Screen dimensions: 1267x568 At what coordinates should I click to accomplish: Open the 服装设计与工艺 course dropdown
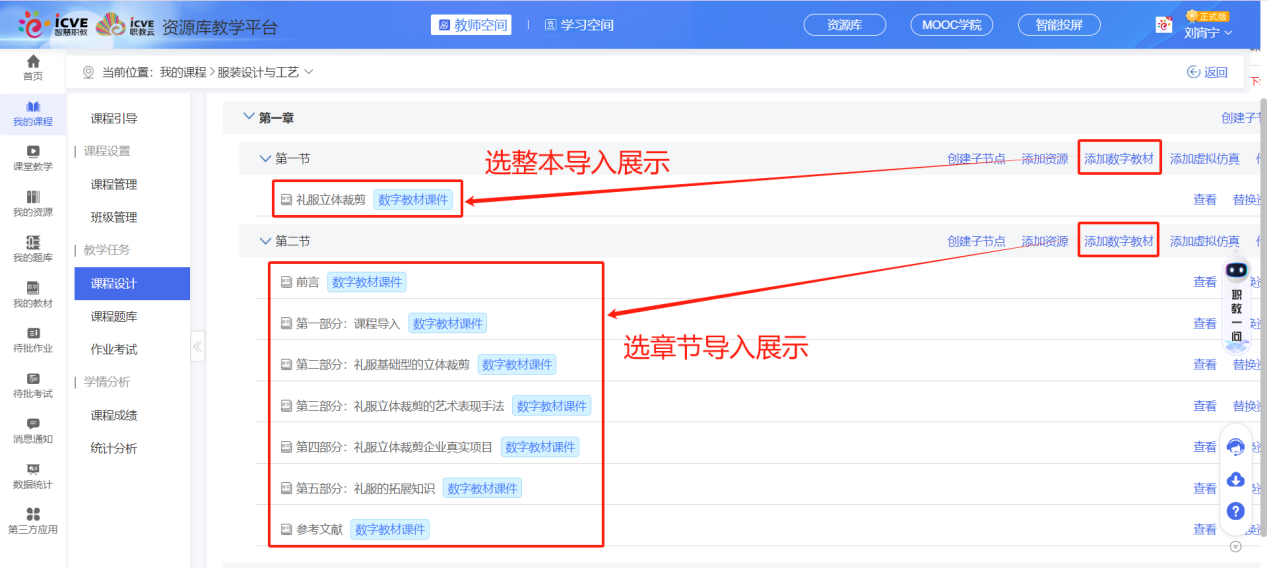[x=309, y=72]
